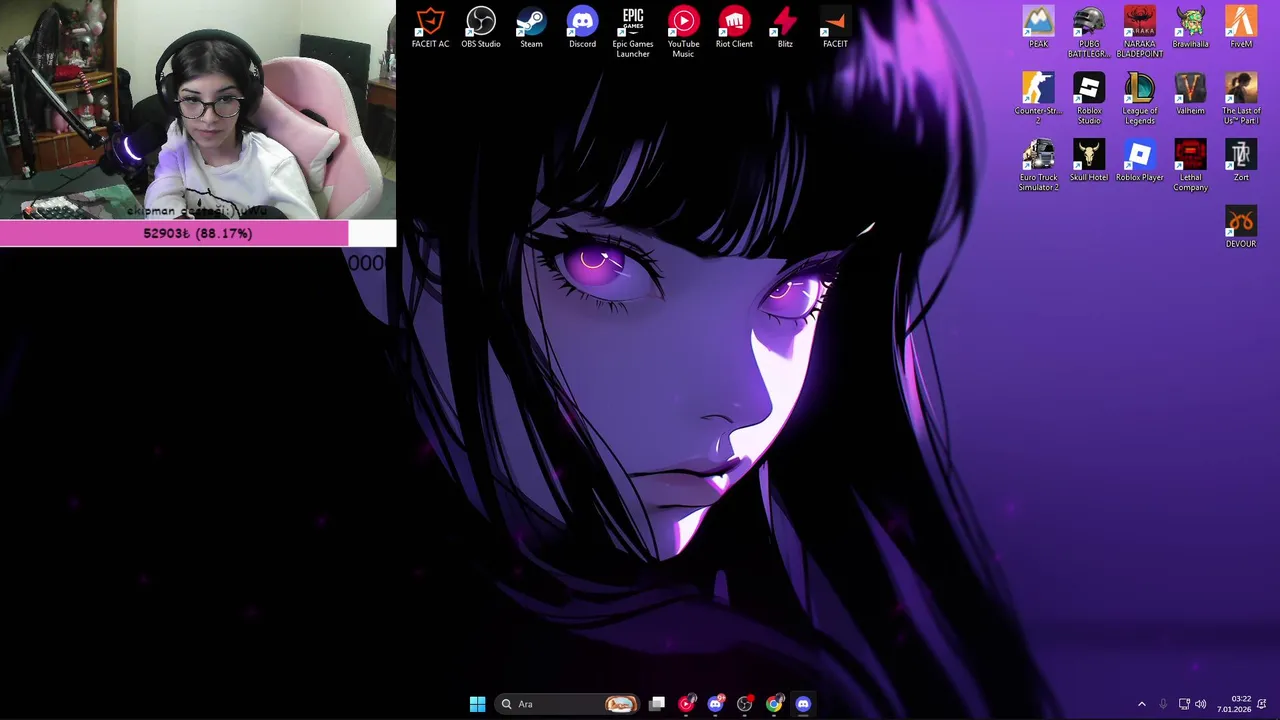Screen dimensions: 1280x720
Task: Select the Valheim desktop shortcut
Action: tap(1190, 95)
